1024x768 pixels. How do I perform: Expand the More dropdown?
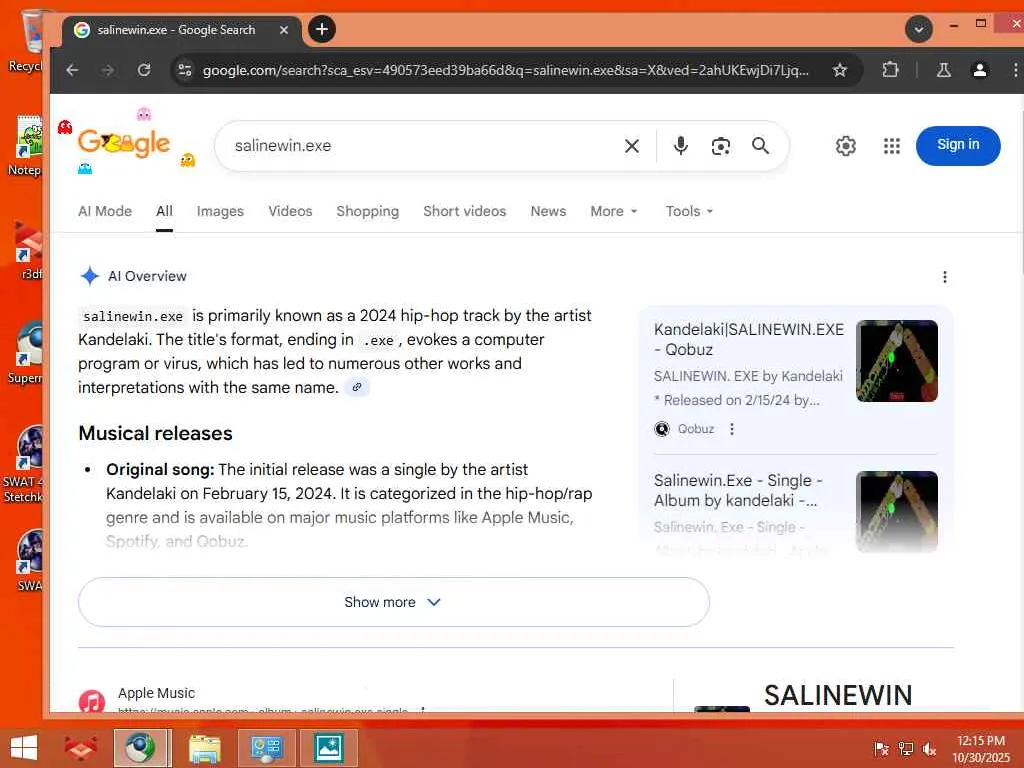pos(614,211)
